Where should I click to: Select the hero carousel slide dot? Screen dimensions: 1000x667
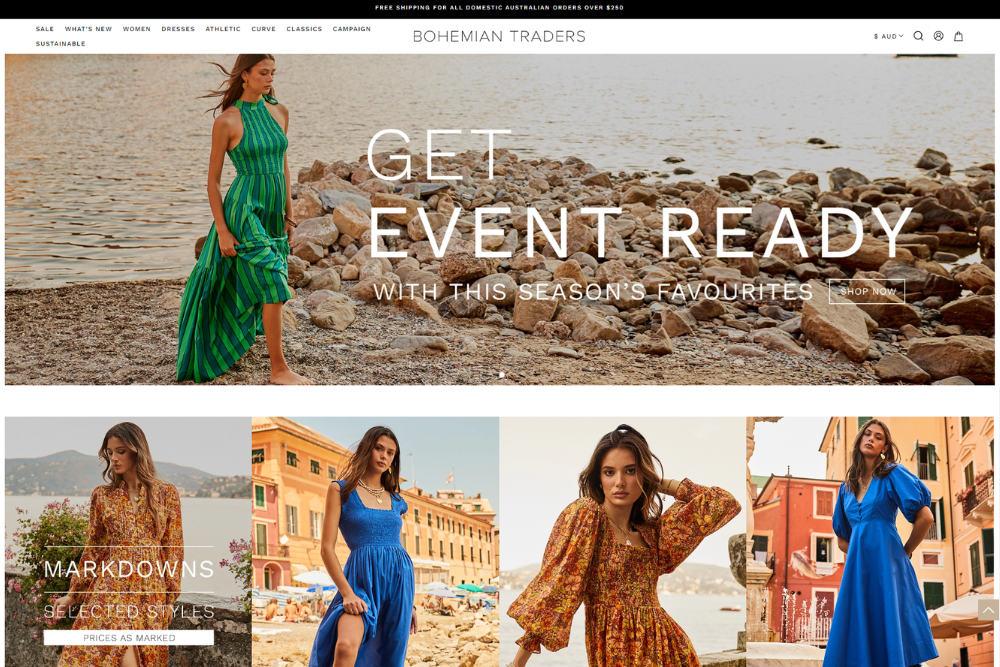coord(502,375)
